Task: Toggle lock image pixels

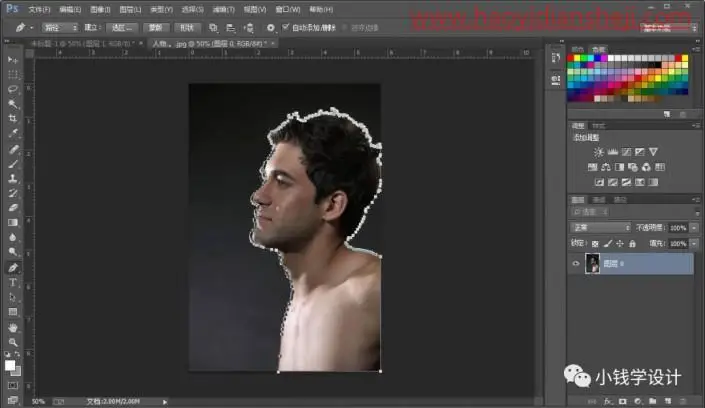Action: pos(608,244)
